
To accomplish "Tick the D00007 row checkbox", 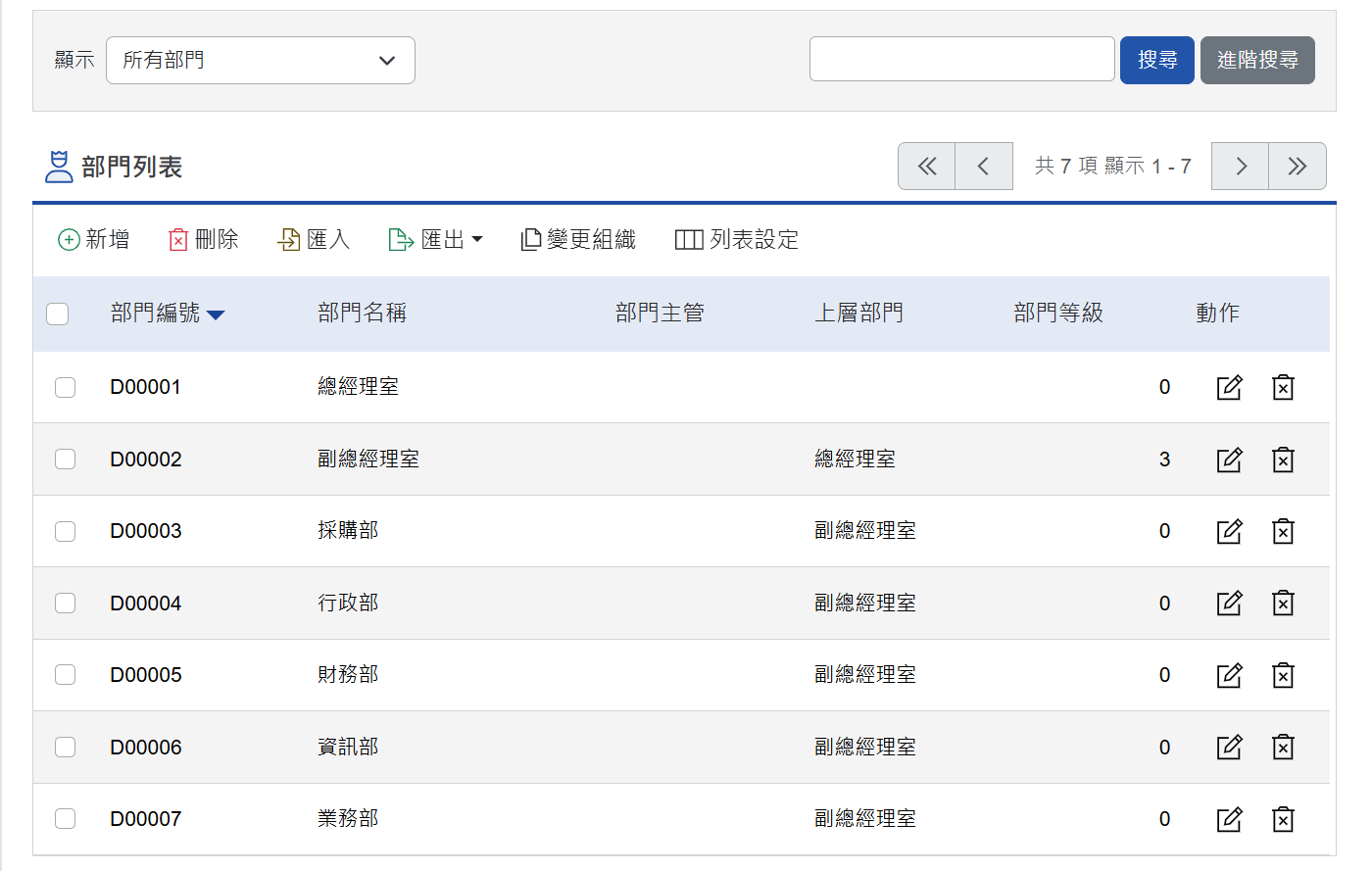I will (66, 819).
